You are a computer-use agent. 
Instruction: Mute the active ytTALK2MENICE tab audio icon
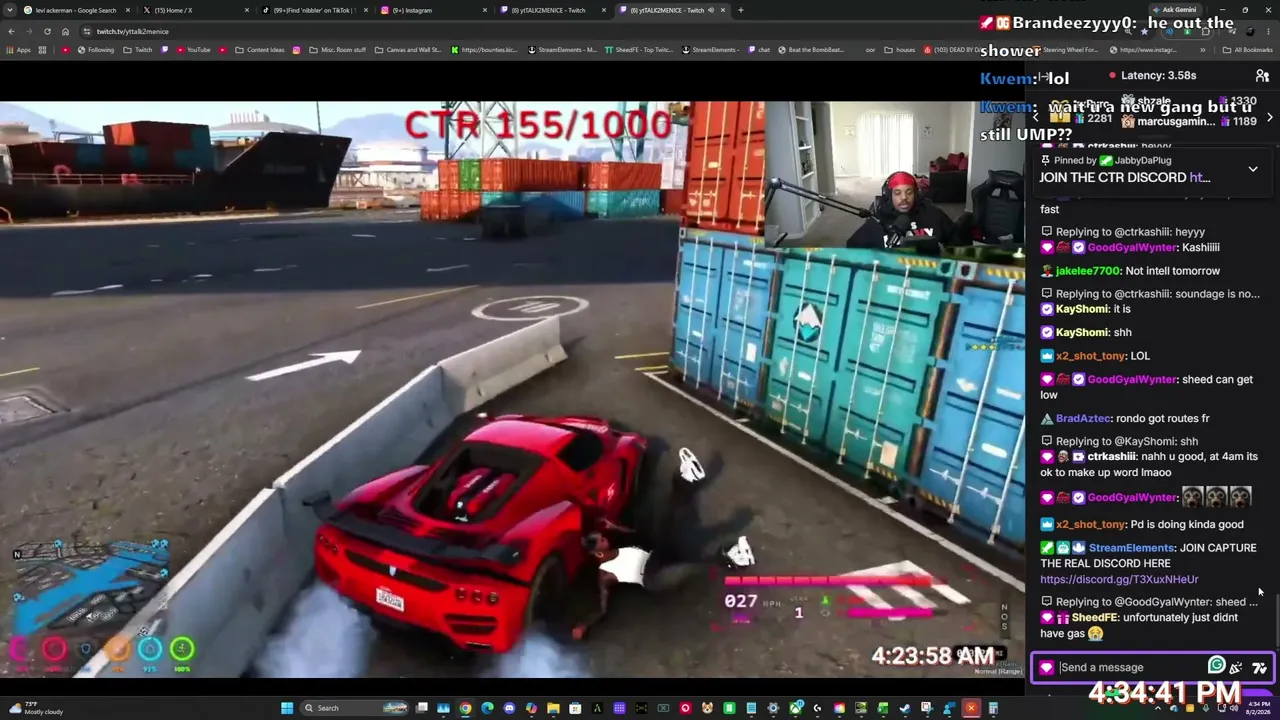pyautogui.click(x=711, y=10)
